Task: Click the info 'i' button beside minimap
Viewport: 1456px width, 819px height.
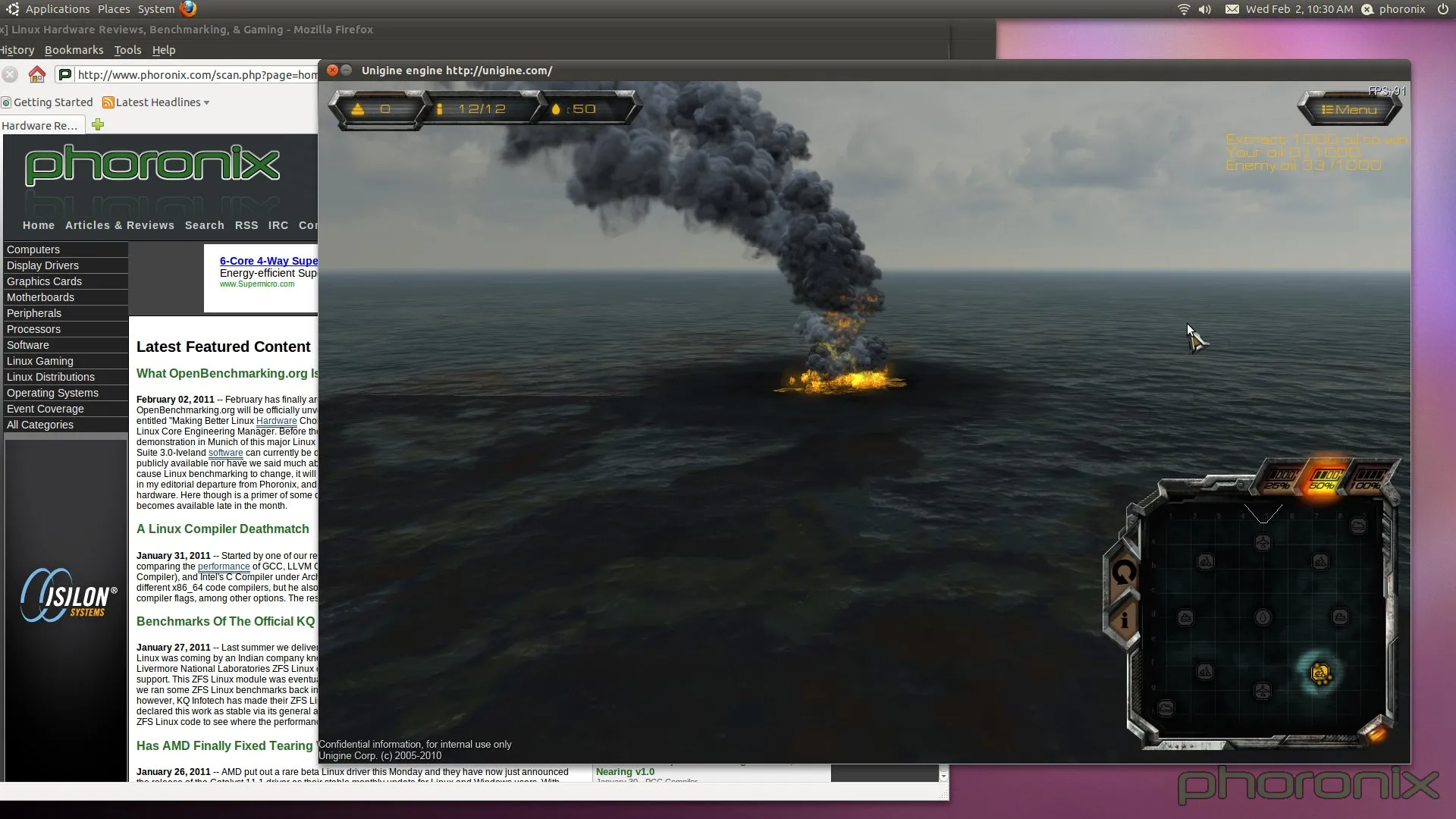Action: 1124,620
